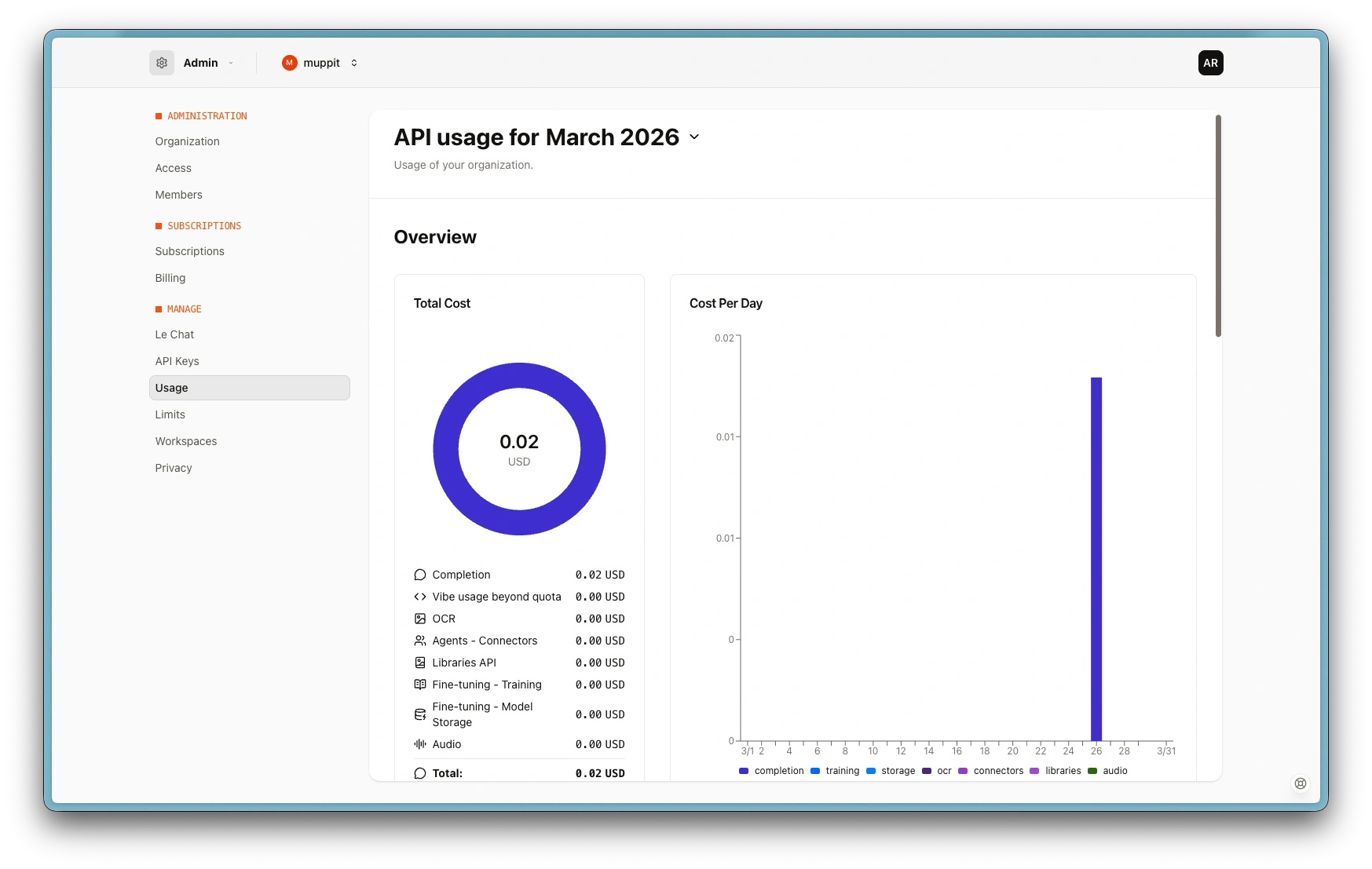The image size is (1372, 869).
Task: Expand the Admin dropdown chevron
Action: point(231,63)
